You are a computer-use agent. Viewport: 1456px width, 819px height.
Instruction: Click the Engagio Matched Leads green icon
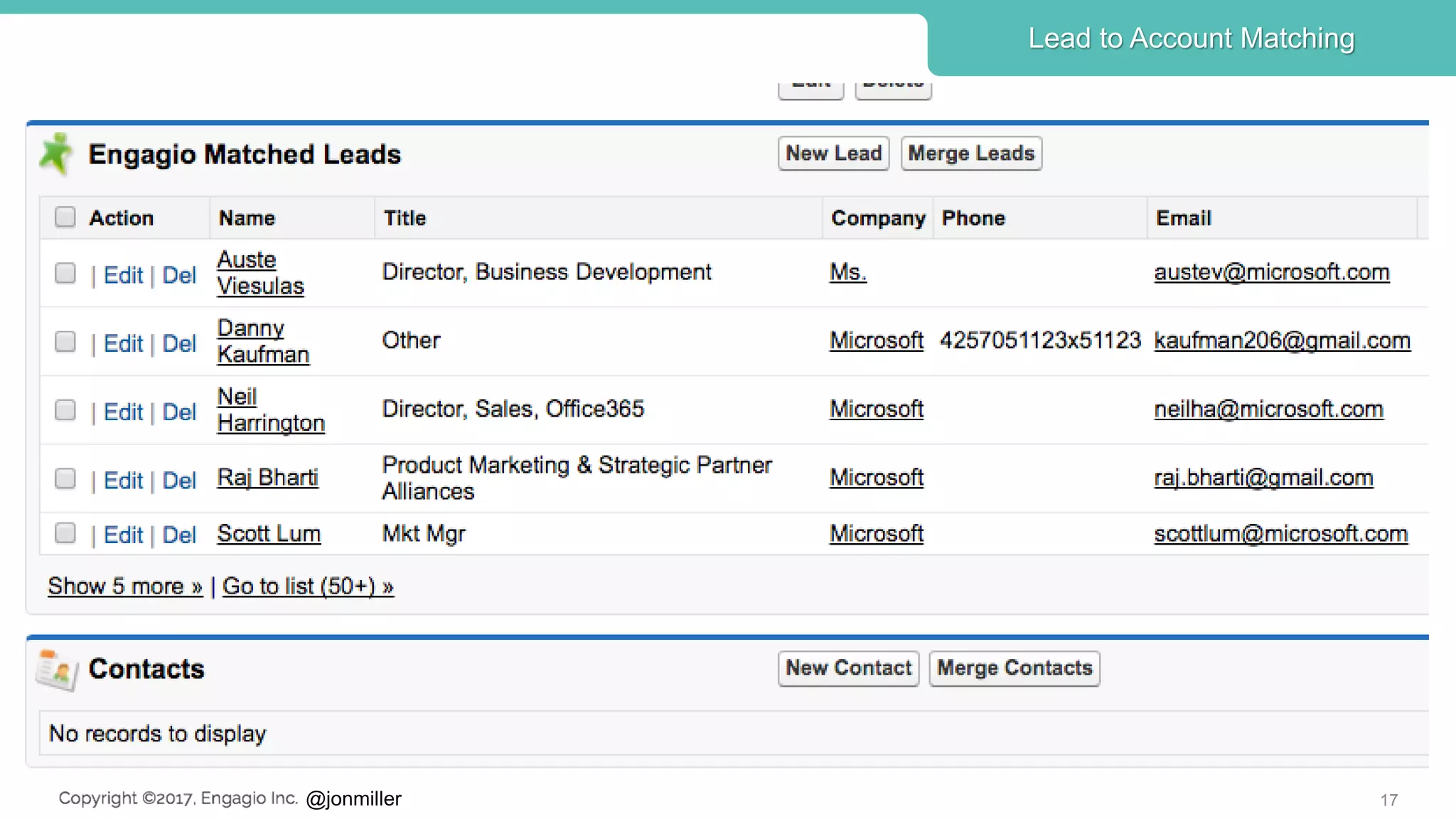tap(56, 154)
